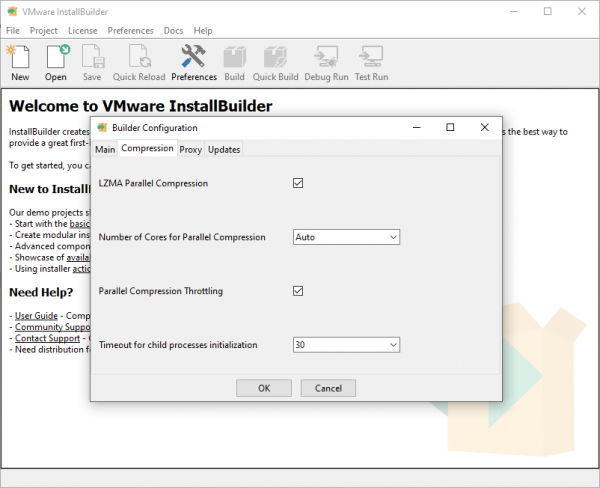
Task: Click the 'Need Help?' heading
Action: tap(41, 292)
